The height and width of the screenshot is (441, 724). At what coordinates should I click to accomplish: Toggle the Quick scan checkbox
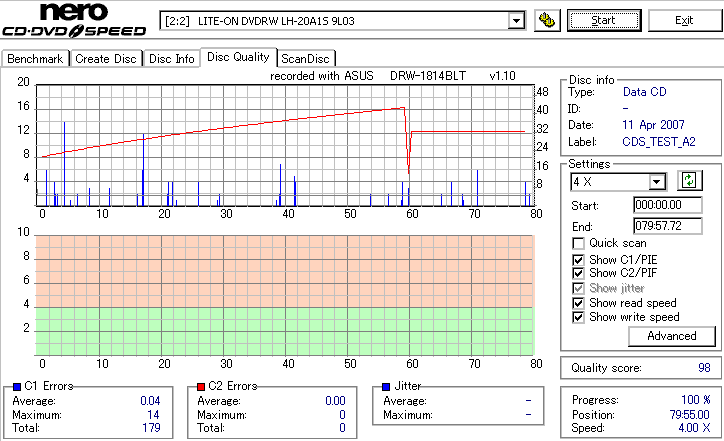click(578, 243)
